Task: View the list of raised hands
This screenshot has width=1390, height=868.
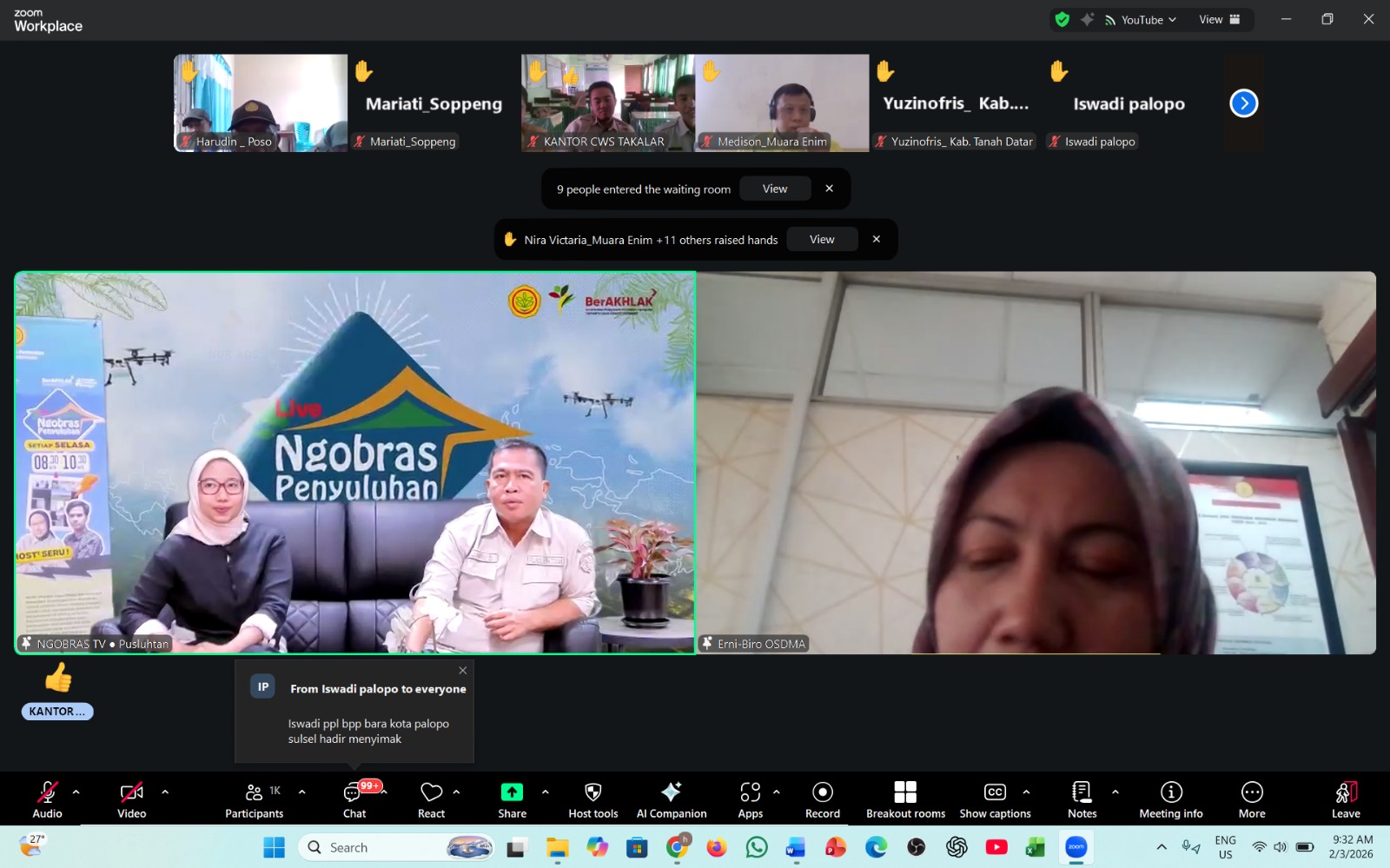Action: [822, 240]
